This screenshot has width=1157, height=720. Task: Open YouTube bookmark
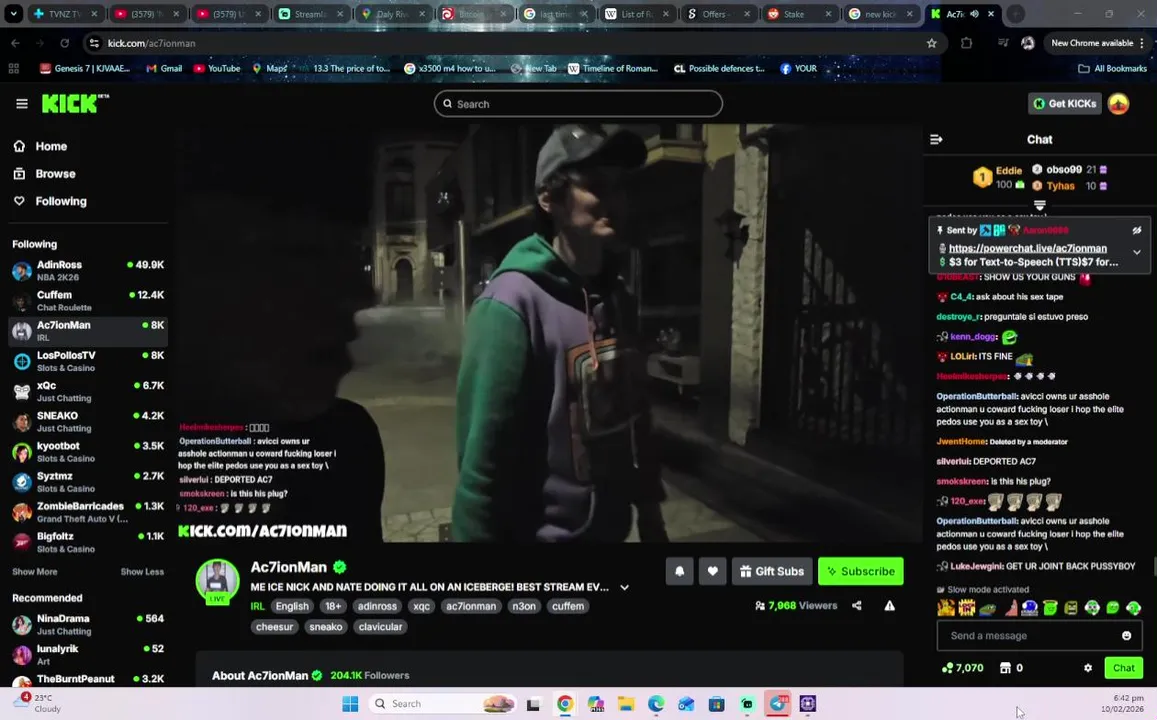217,69
